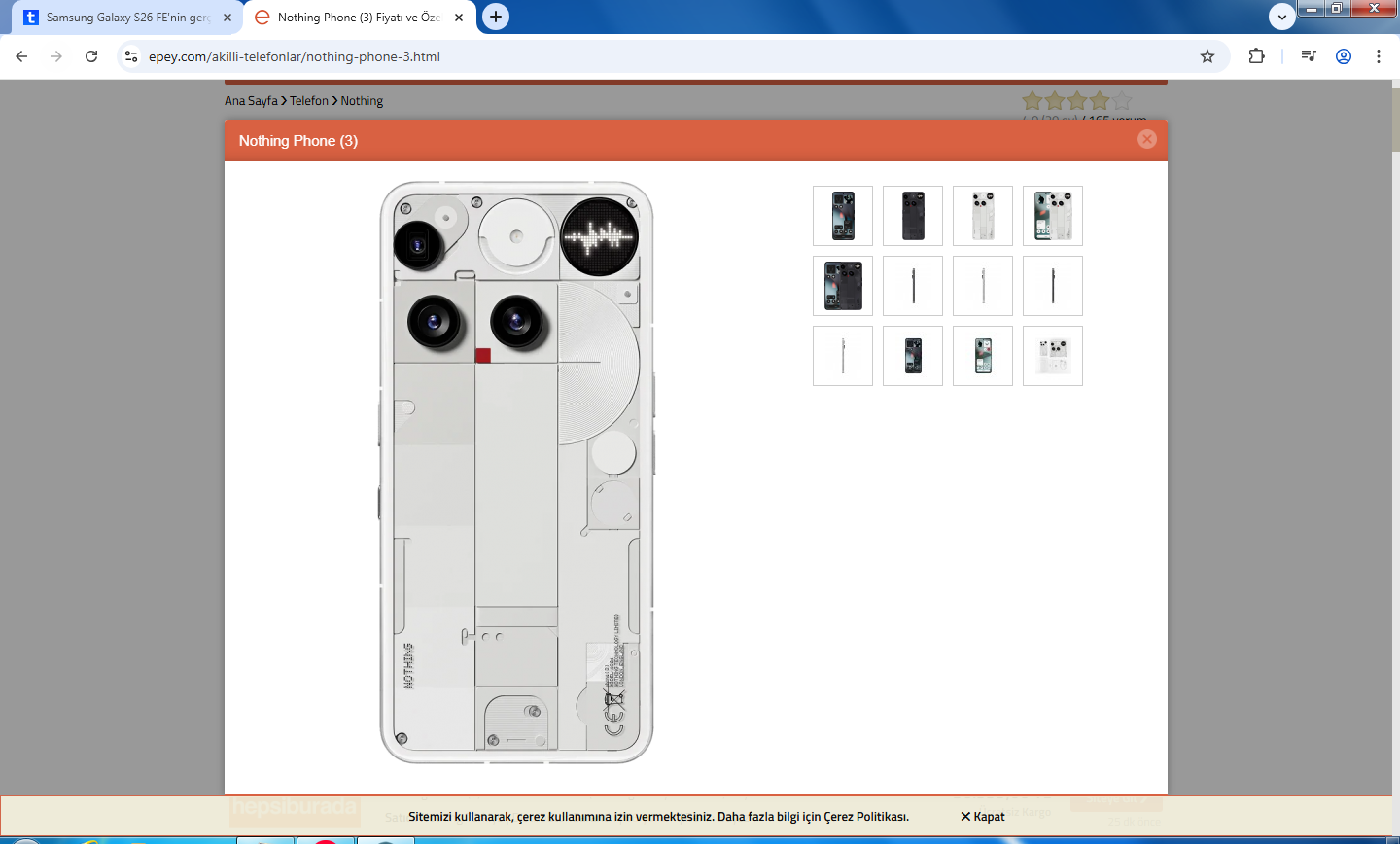
Task: Show the box contents thumbnail in last row
Action: (x=1053, y=356)
